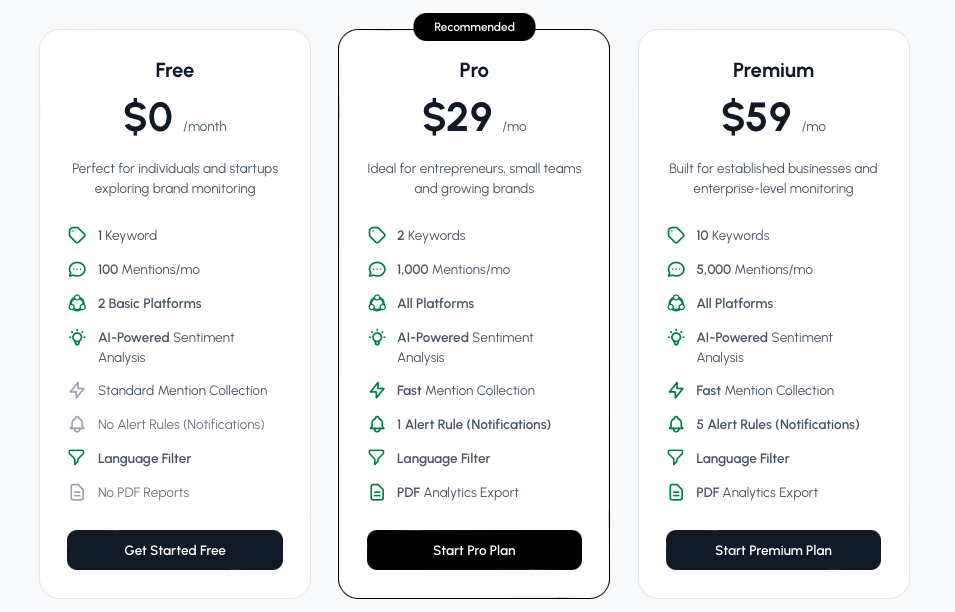Click the lightning icon beside Standard Mention Collection
This screenshot has width=955, height=612.
coord(77,390)
